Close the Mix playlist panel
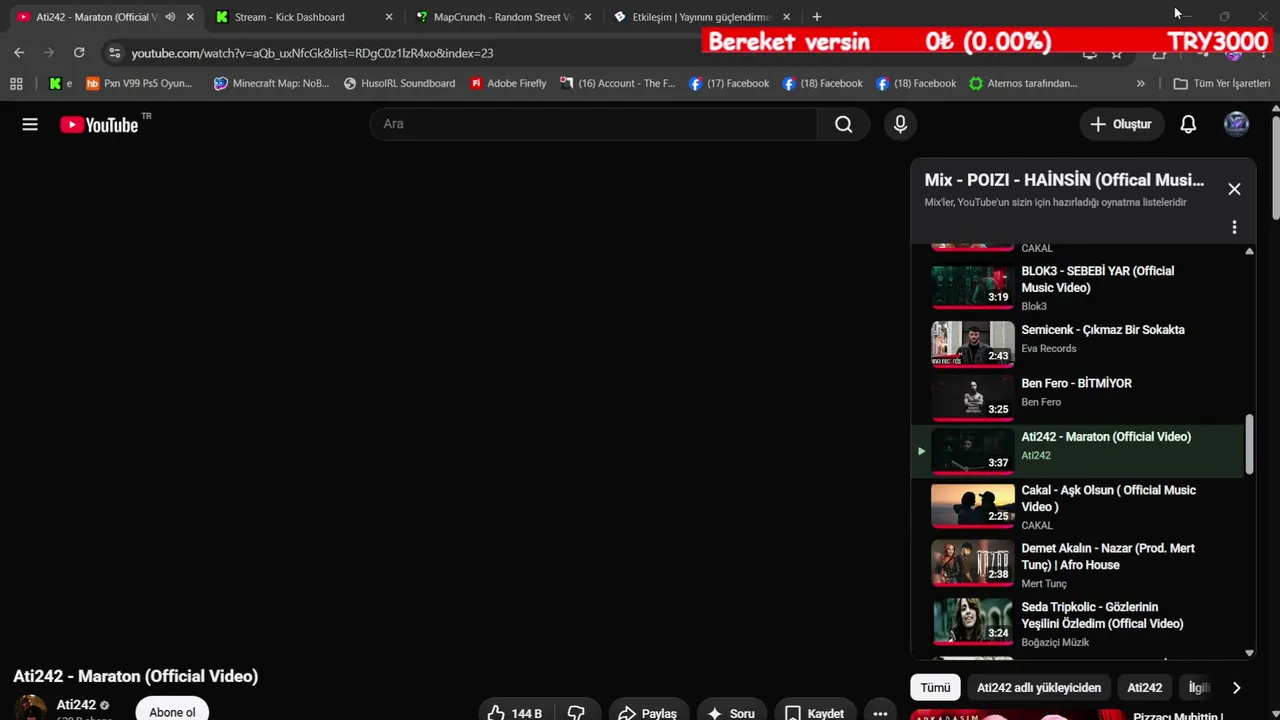The width and height of the screenshot is (1280, 720). (1234, 189)
